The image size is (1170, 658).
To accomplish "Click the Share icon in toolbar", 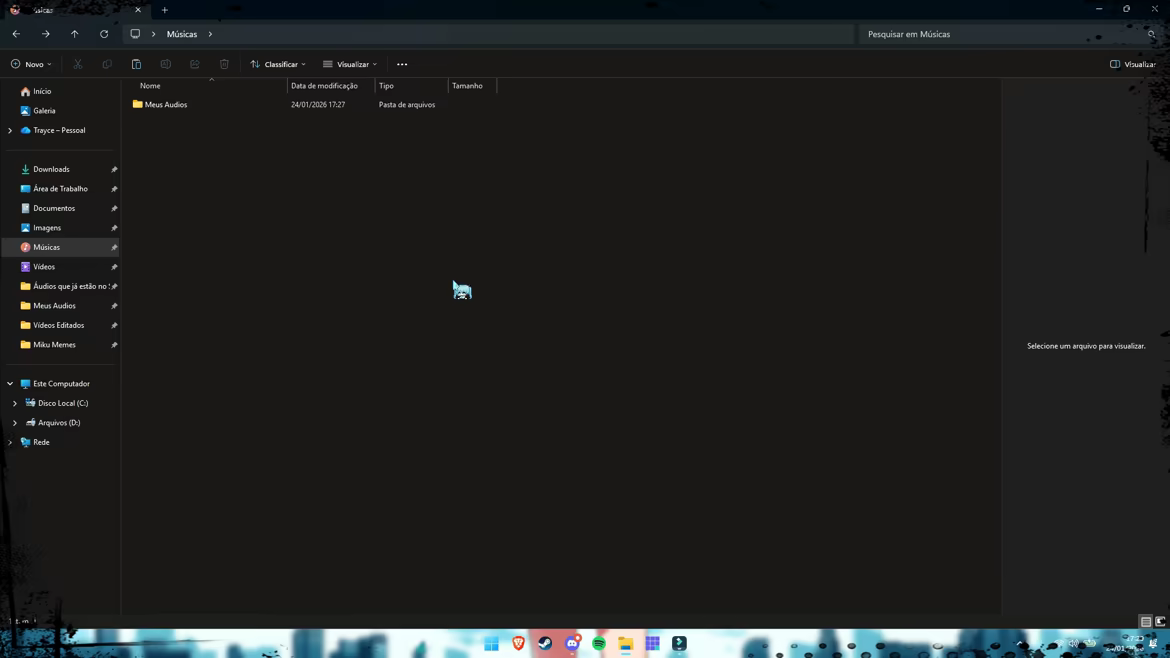I will point(195,64).
